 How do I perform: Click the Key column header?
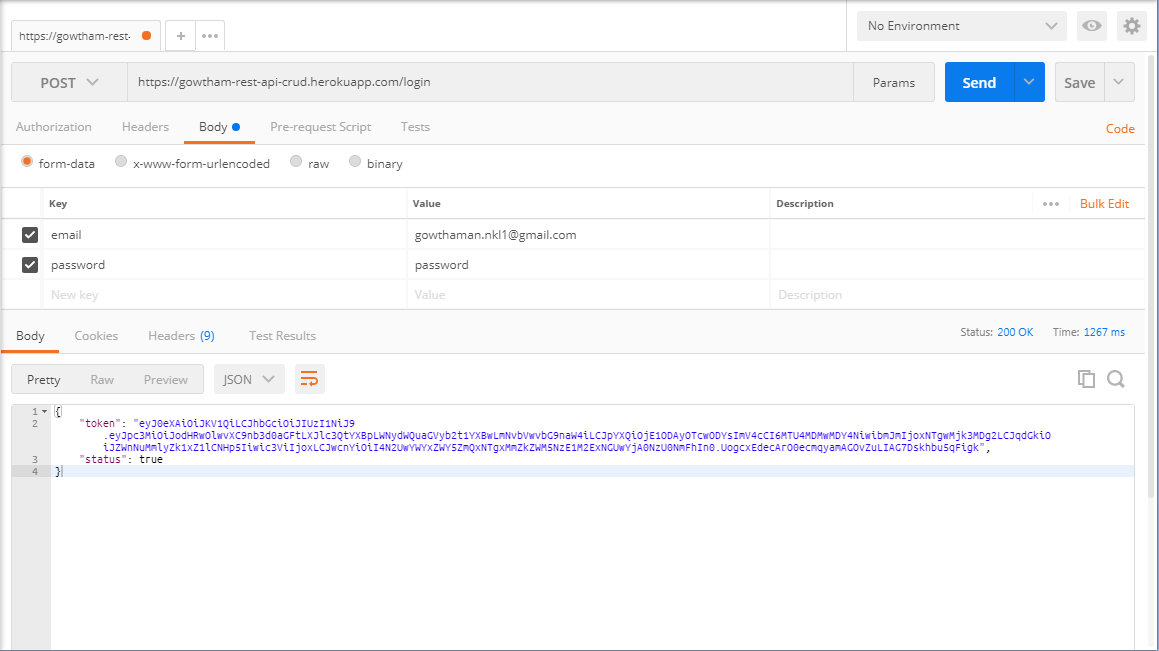click(58, 204)
